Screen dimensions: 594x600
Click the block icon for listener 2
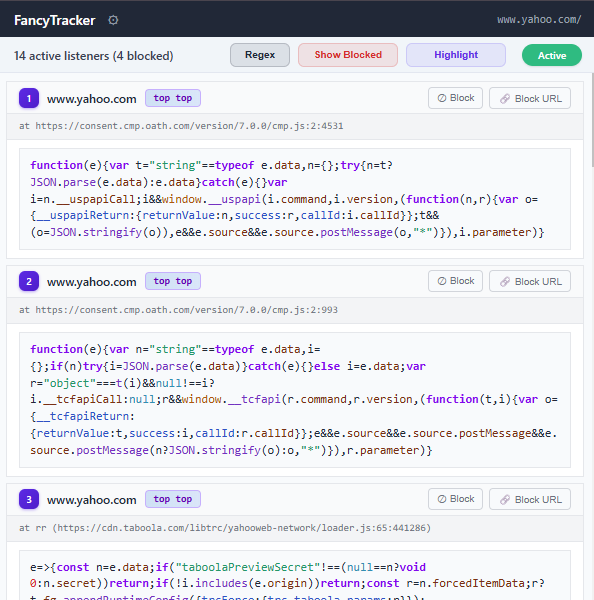[442, 281]
